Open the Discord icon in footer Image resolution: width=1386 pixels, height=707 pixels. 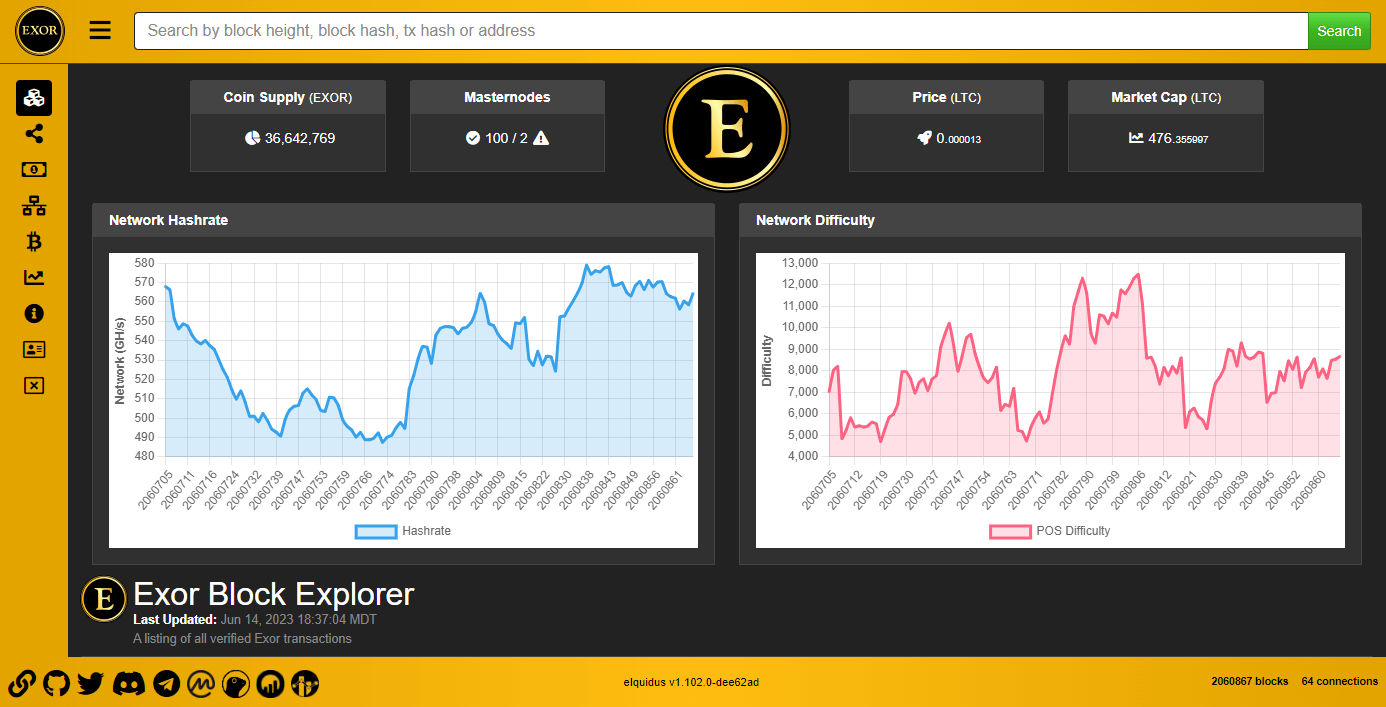(128, 684)
